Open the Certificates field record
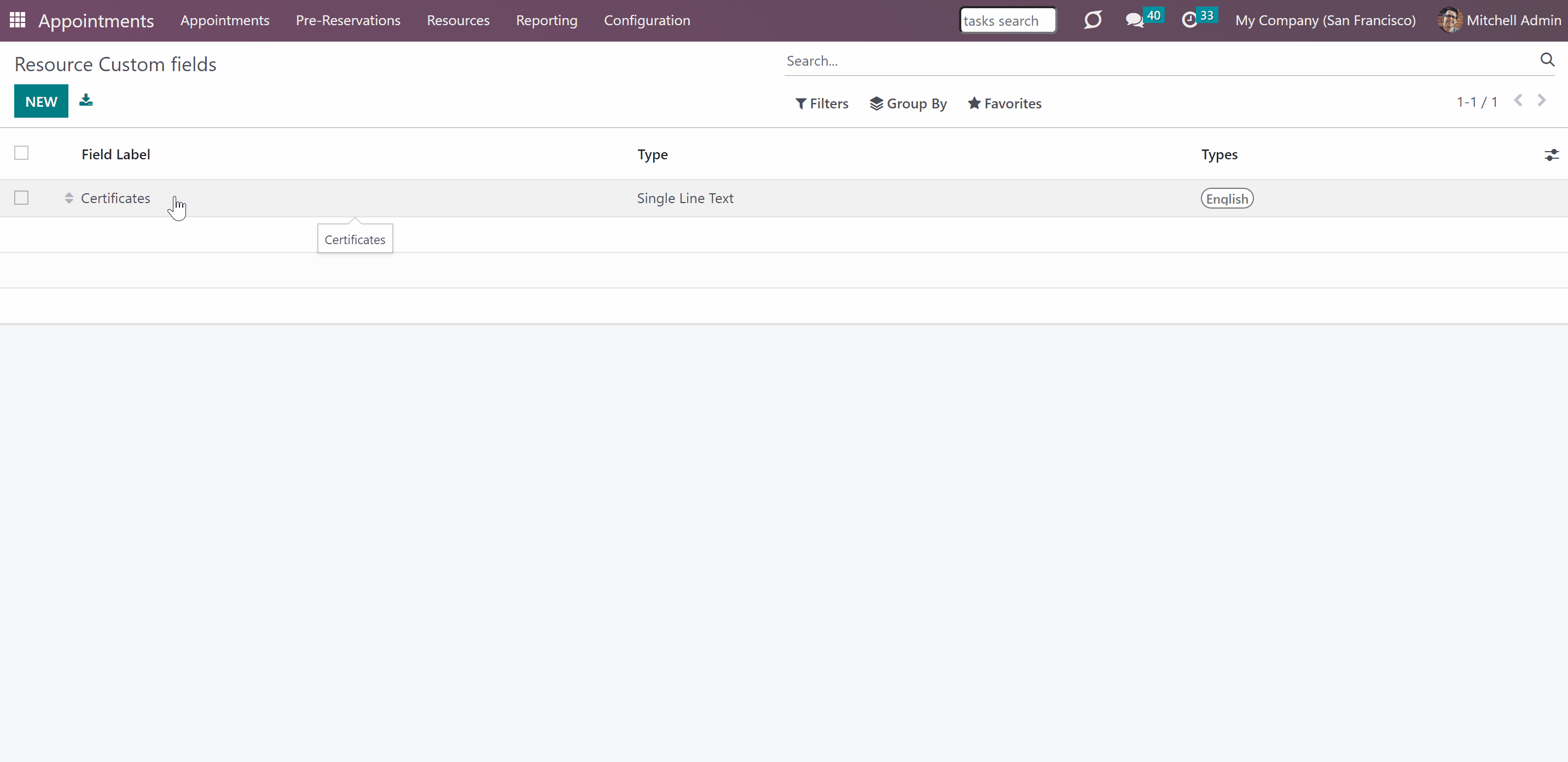Screen dimensions: 1568x762 pyautogui.click(x=115, y=198)
